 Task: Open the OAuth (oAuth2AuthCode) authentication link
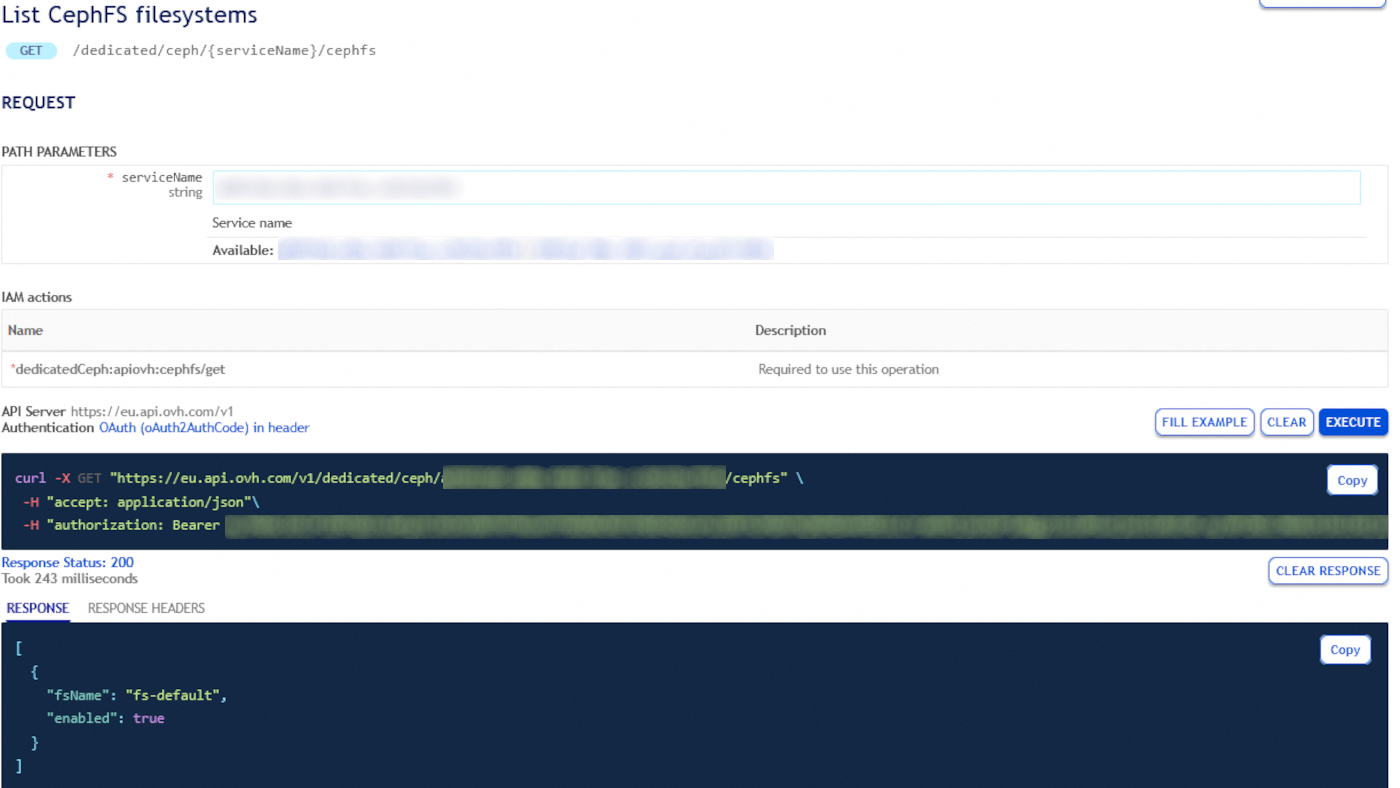point(203,427)
